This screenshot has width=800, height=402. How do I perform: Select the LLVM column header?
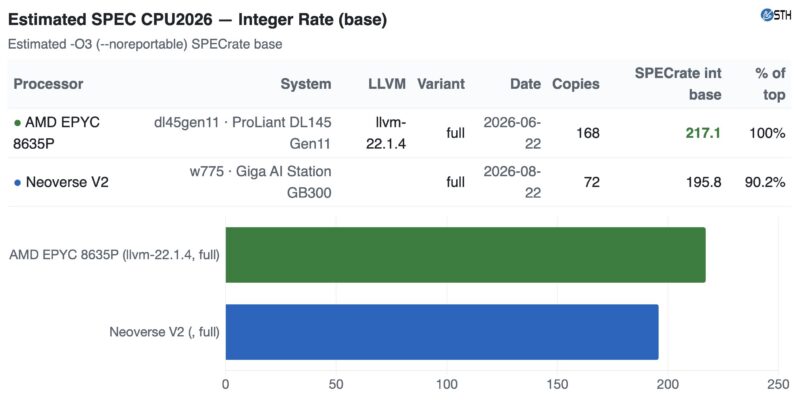click(x=387, y=84)
